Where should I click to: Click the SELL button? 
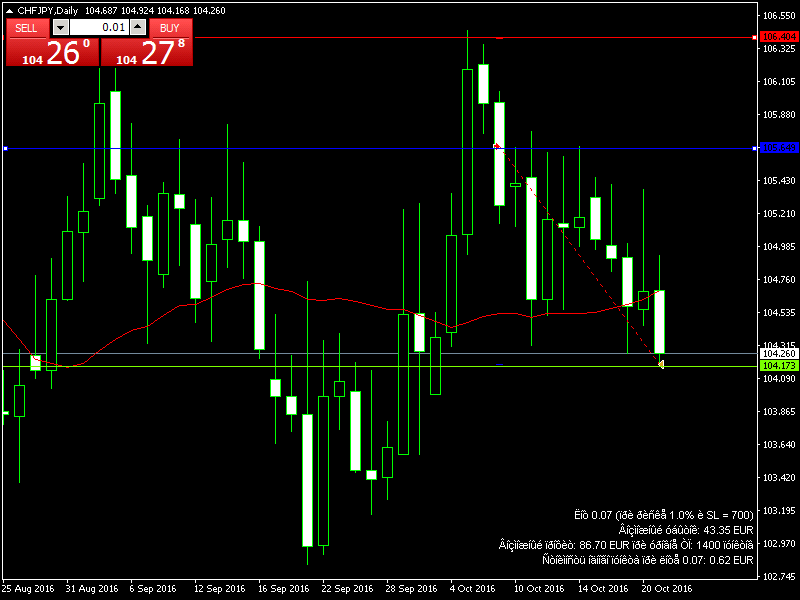pyautogui.click(x=27, y=28)
